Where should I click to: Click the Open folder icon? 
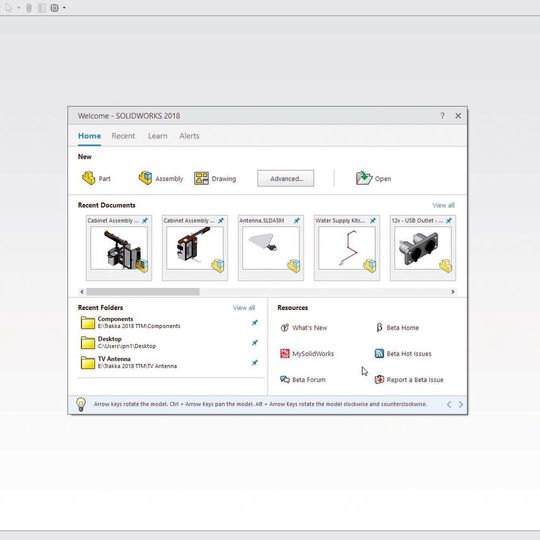364,178
